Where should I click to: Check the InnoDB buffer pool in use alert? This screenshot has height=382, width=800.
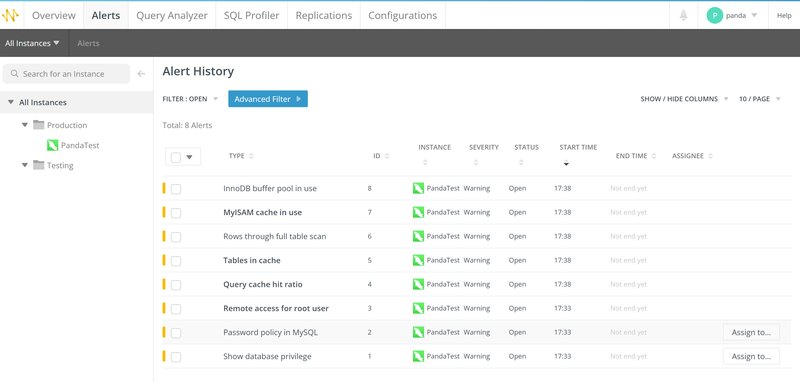coord(176,189)
